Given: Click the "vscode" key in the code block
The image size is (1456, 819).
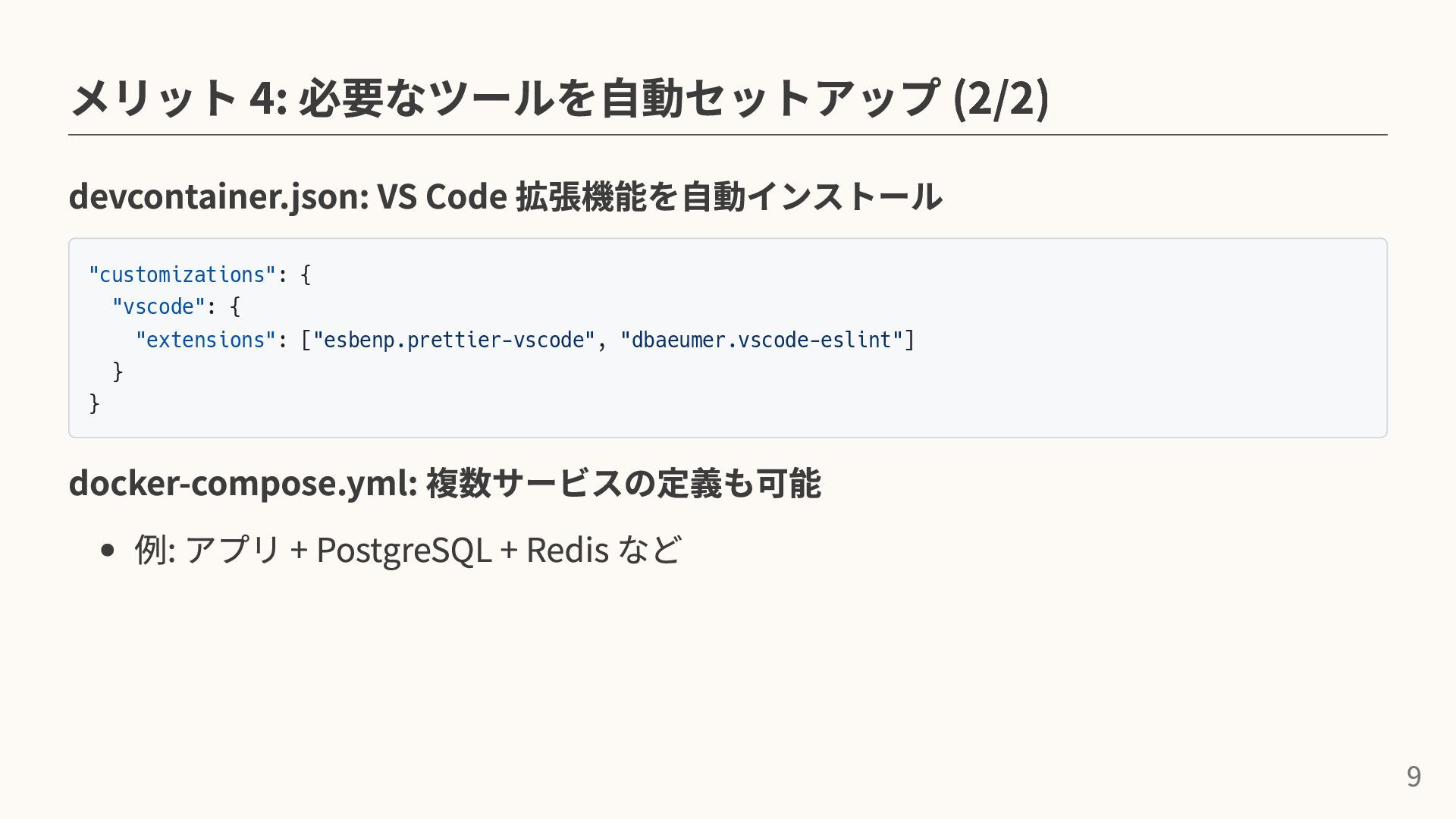Looking at the screenshot, I should [158, 307].
